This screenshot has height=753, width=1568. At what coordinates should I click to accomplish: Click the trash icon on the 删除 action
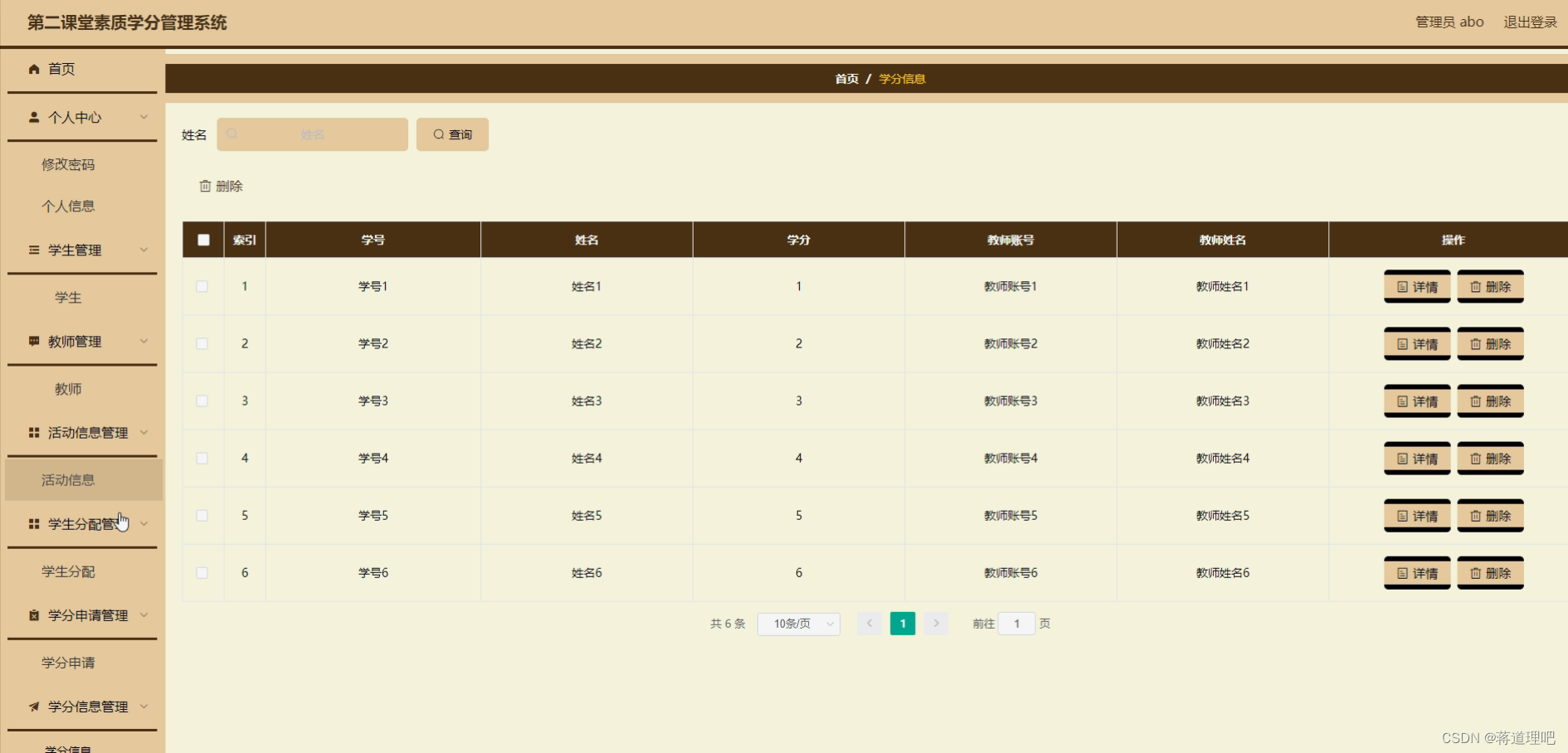point(206,186)
